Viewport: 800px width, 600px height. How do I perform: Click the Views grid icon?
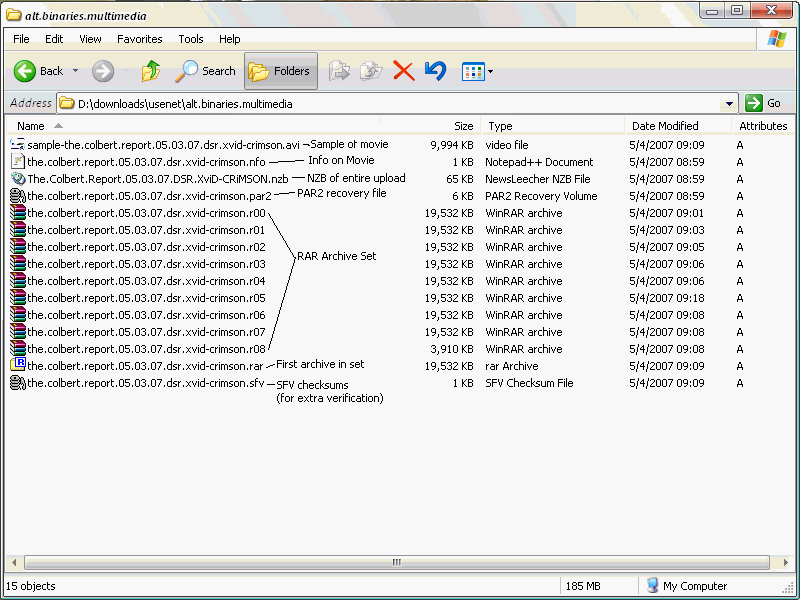(x=473, y=72)
